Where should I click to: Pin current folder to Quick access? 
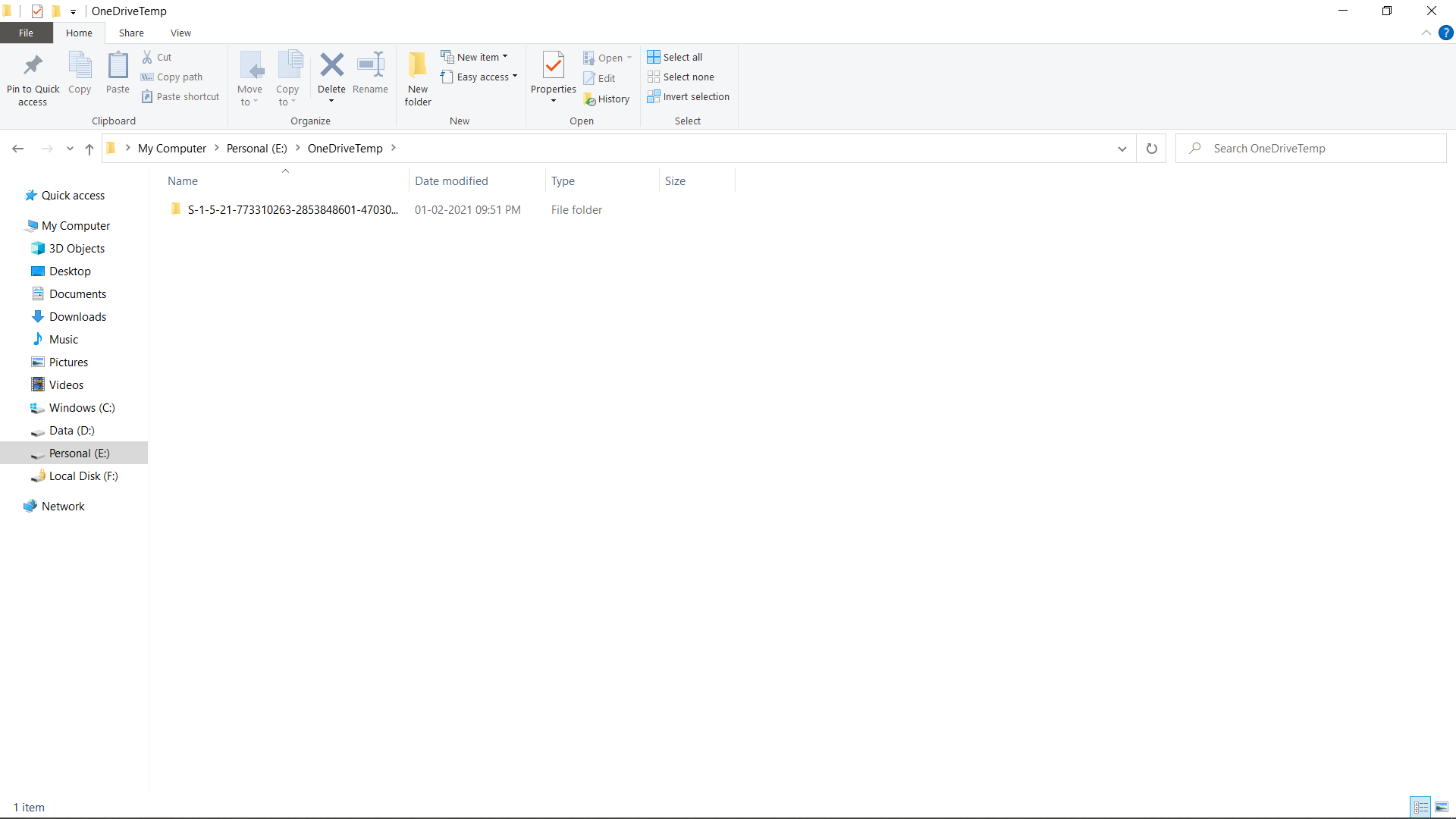point(33,78)
